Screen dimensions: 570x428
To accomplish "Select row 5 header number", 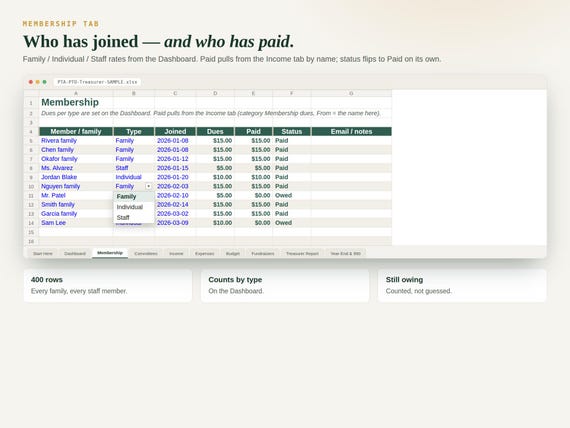I will 31,141.
